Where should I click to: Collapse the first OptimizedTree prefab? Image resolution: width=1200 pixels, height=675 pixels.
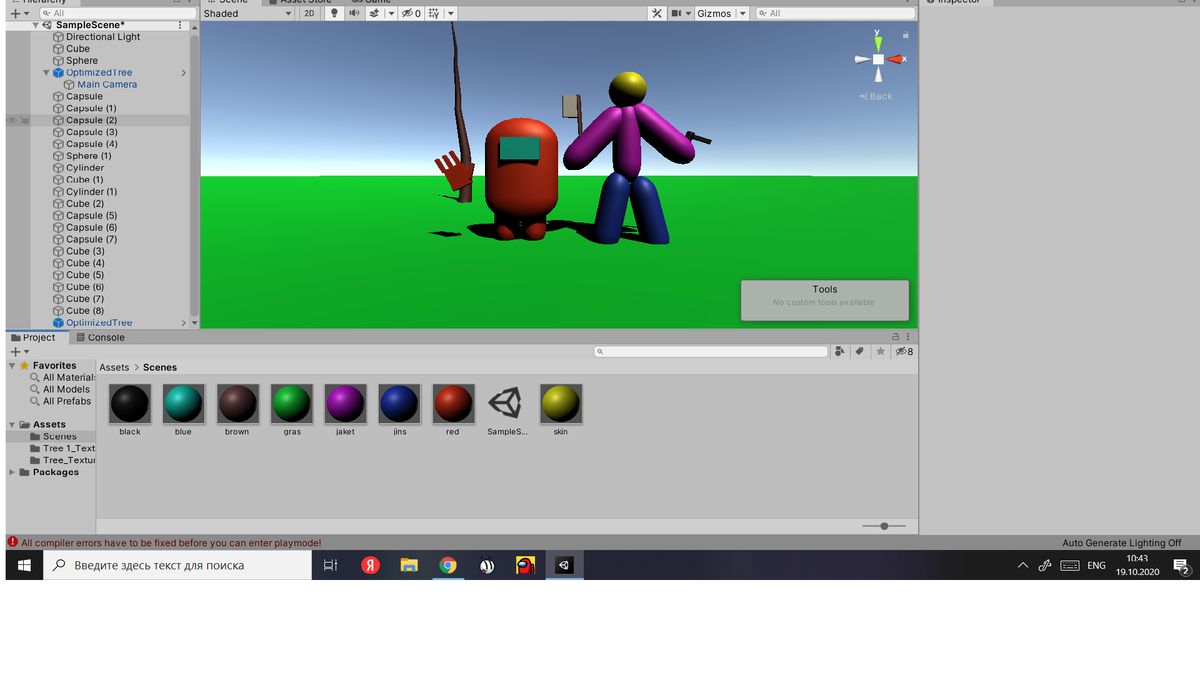pos(46,73)
